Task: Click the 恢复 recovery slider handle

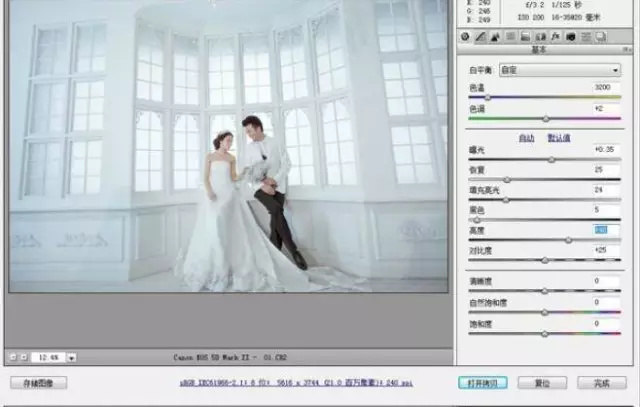Action: (x=507, y=180)
